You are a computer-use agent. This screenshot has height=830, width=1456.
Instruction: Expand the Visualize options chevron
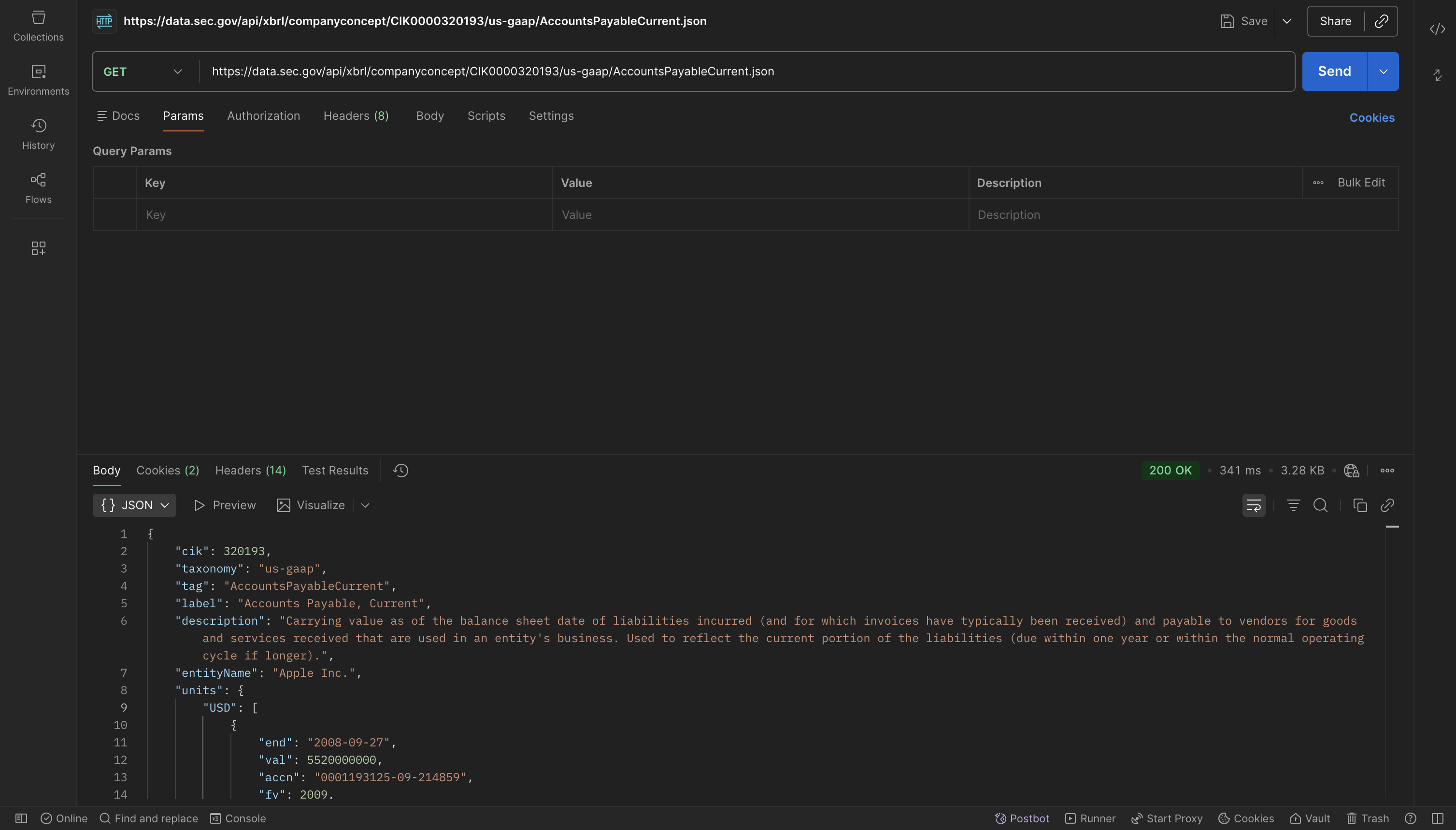(x=365, y=505)
